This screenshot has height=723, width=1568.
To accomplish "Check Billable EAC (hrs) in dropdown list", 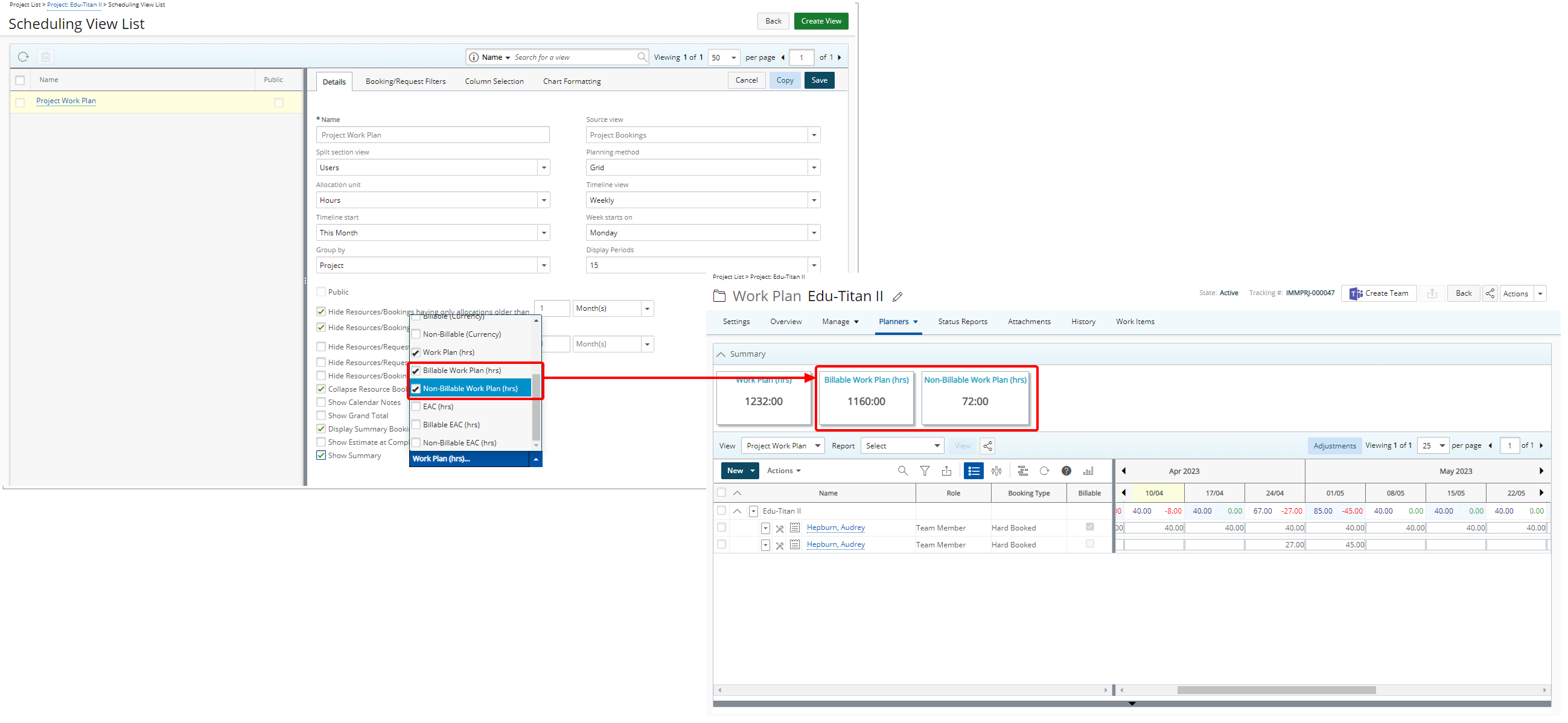I will (x=416, y=425).
